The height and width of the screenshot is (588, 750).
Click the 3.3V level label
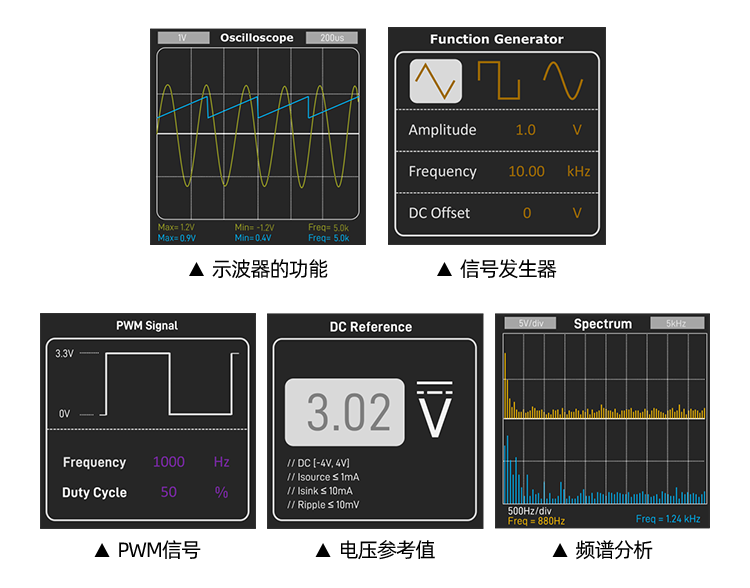[64, 354]
